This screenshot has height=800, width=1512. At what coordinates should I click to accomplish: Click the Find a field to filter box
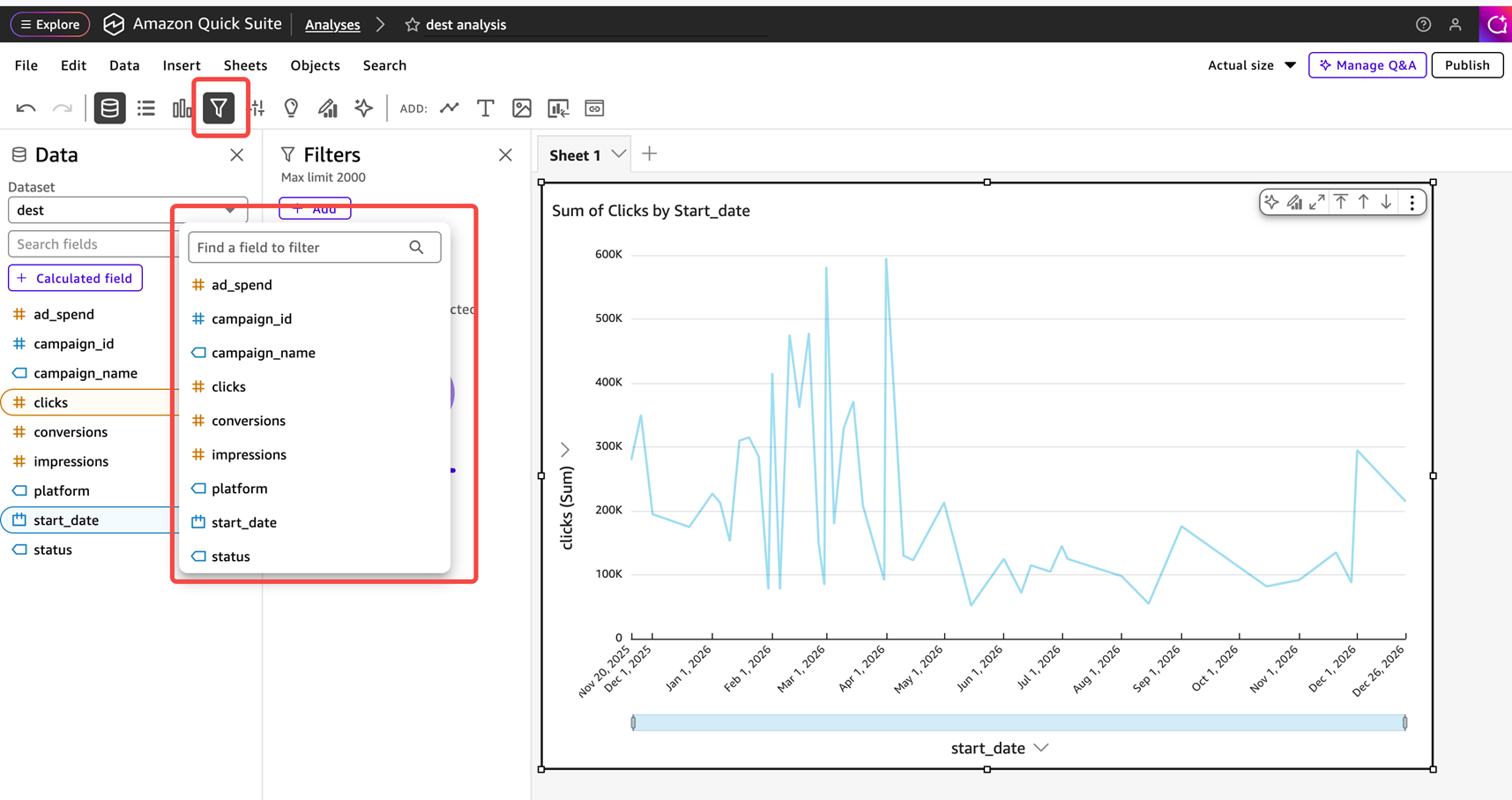pos(302,248)
